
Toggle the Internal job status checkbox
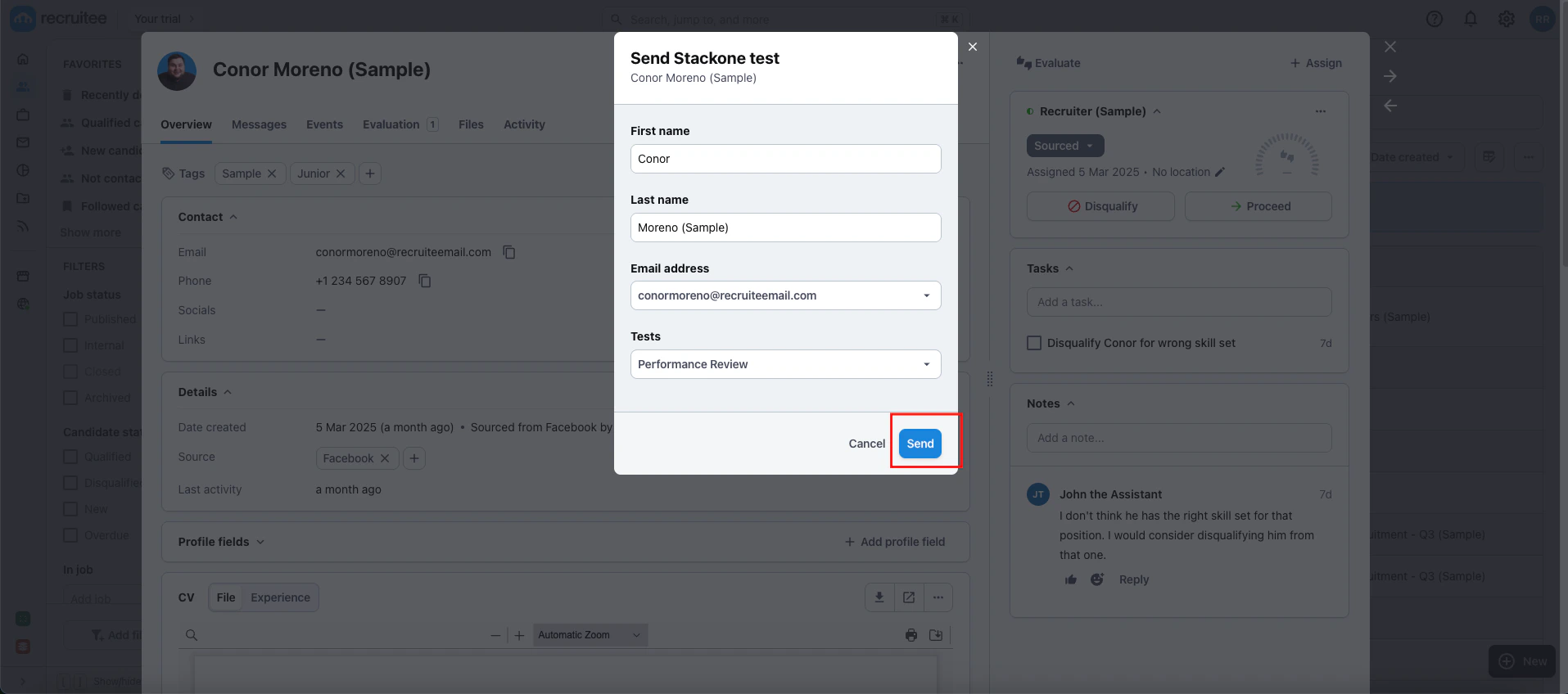[x=70, y=345]
